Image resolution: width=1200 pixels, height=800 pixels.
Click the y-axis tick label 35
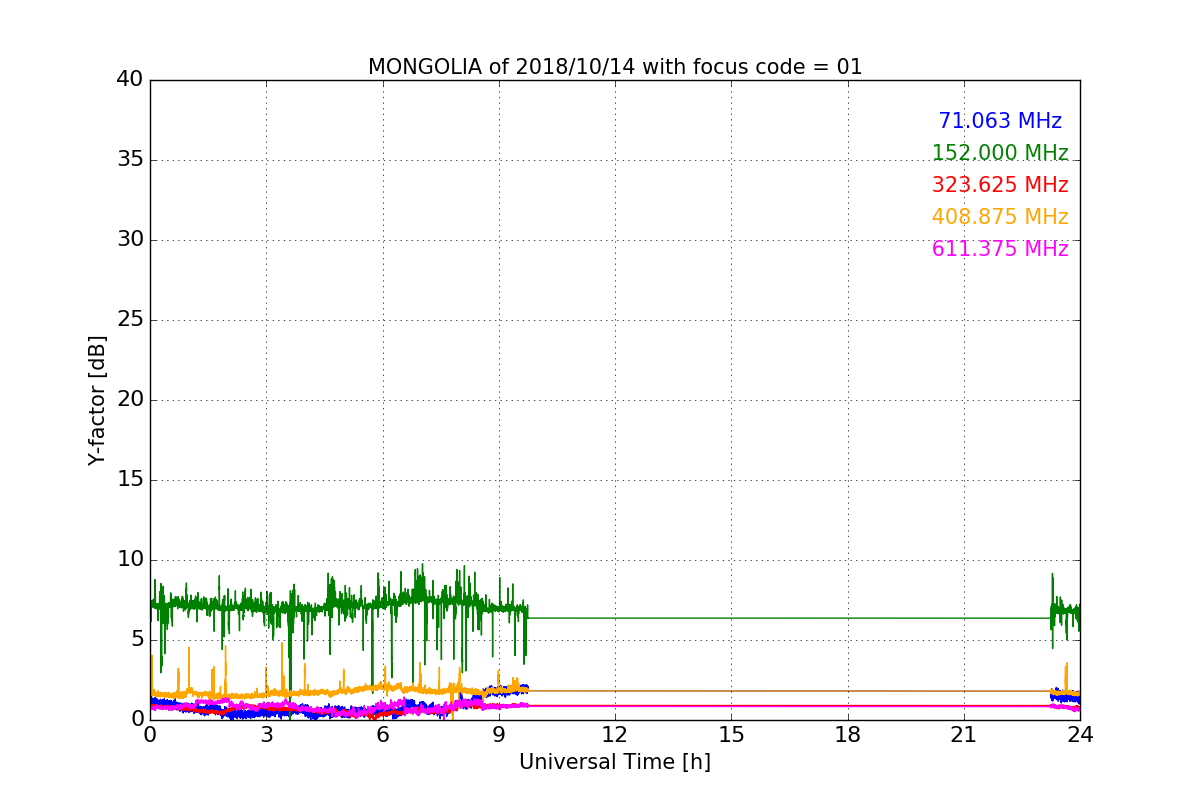[x=129, y=160]
